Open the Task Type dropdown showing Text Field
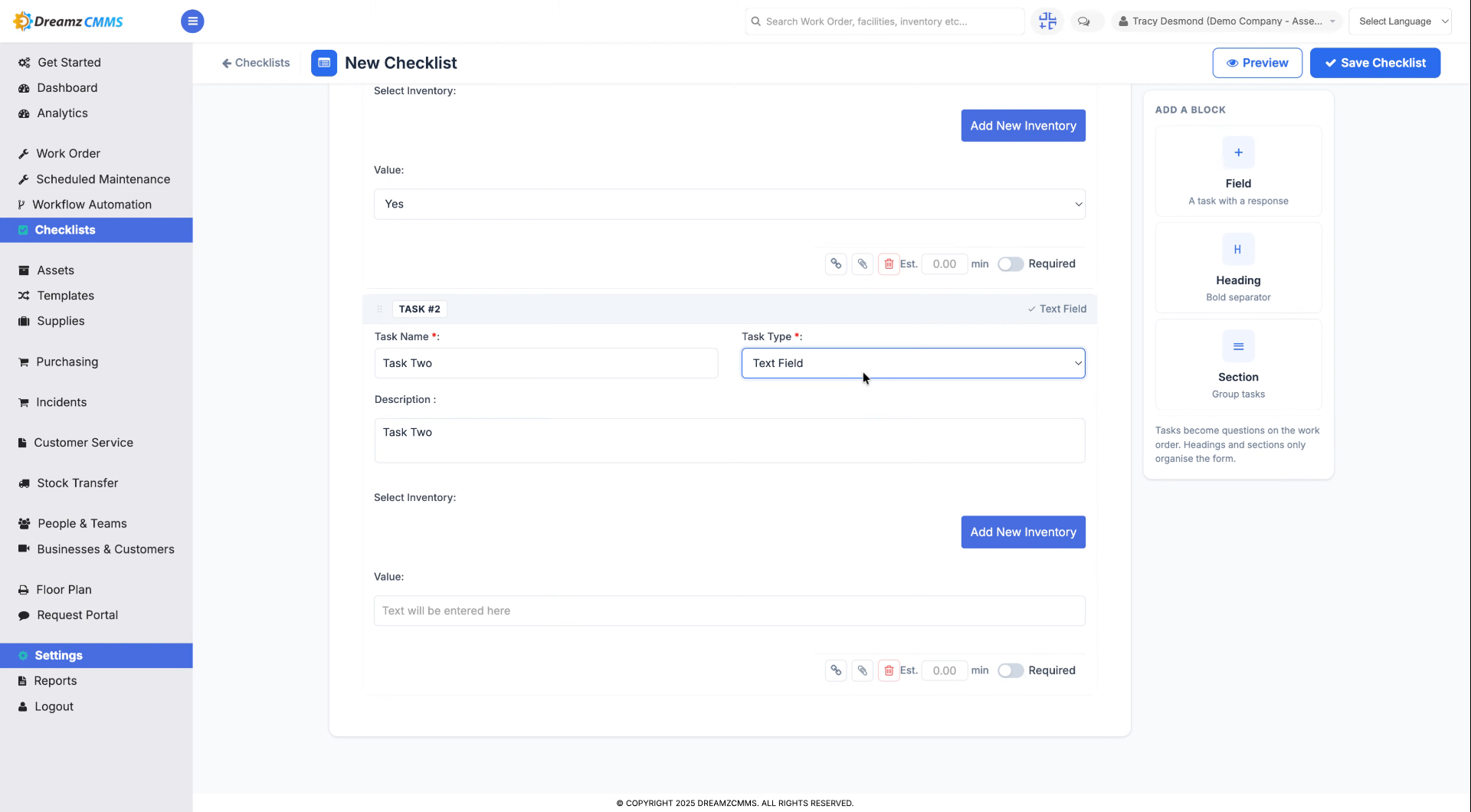 click(913, 364)
